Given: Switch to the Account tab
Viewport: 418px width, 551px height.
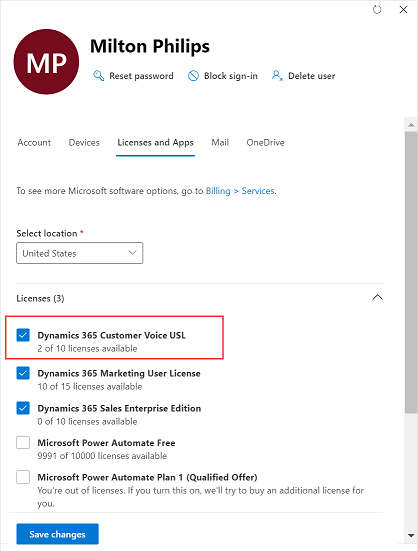Looking at the screenshot, I should (x=34, y=142).
